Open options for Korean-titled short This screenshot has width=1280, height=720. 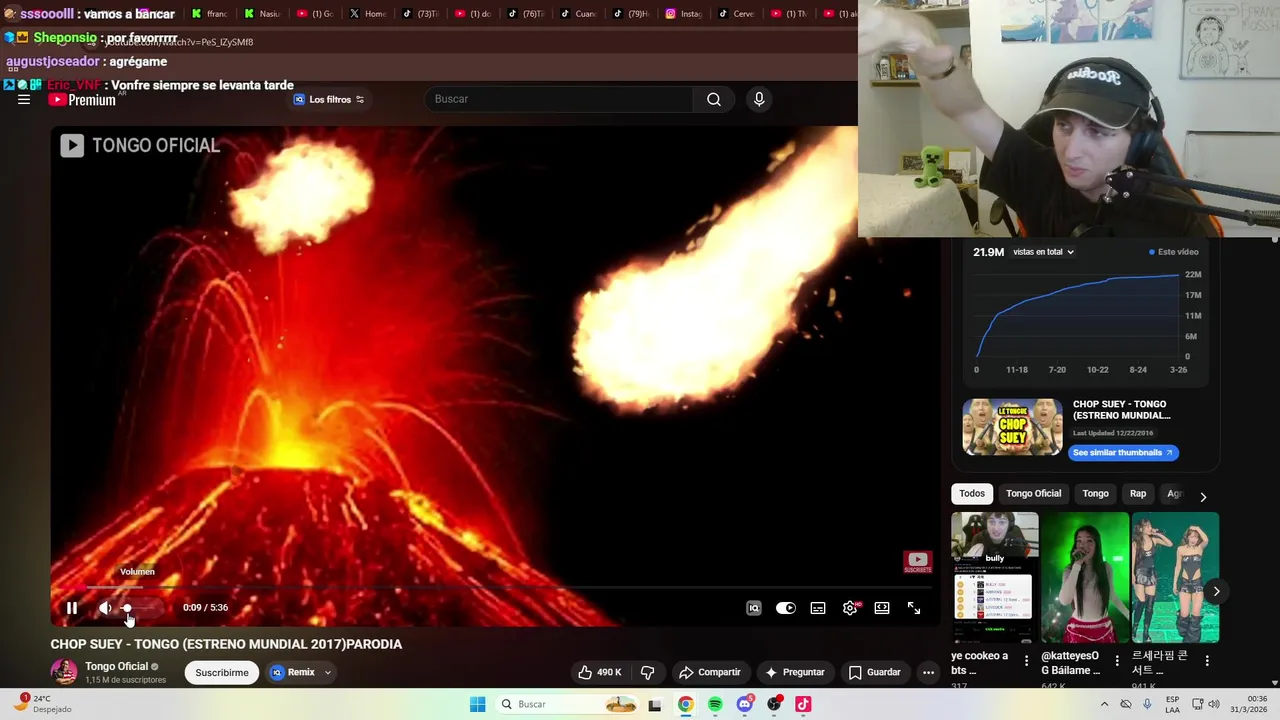point(1207,661)
